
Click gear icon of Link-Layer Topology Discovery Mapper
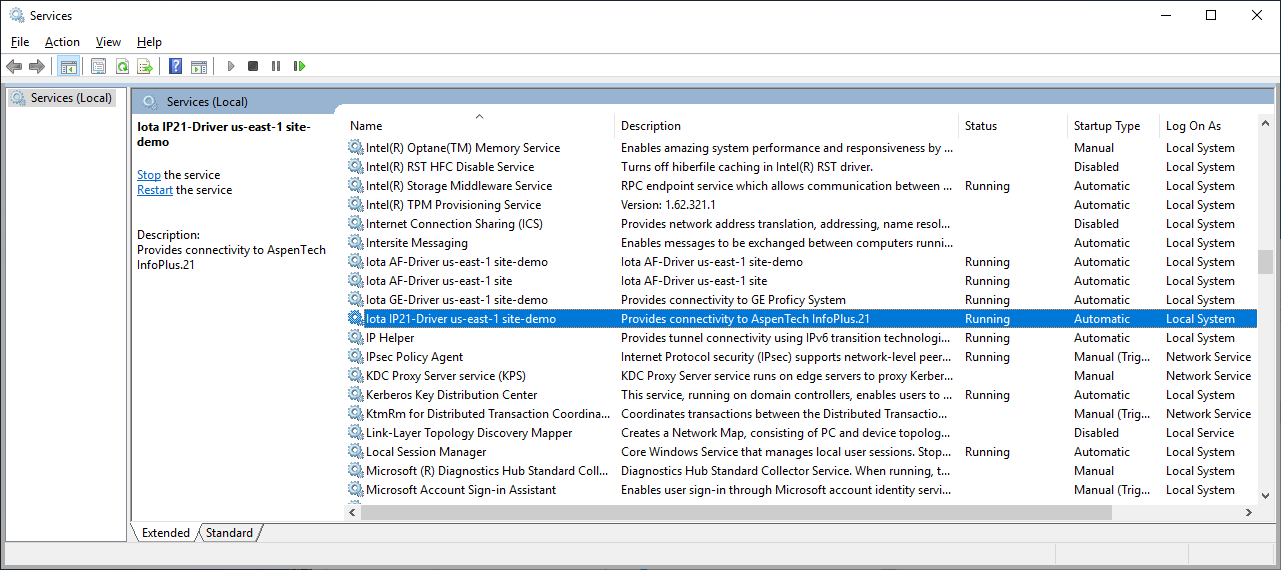coord(355,433)
